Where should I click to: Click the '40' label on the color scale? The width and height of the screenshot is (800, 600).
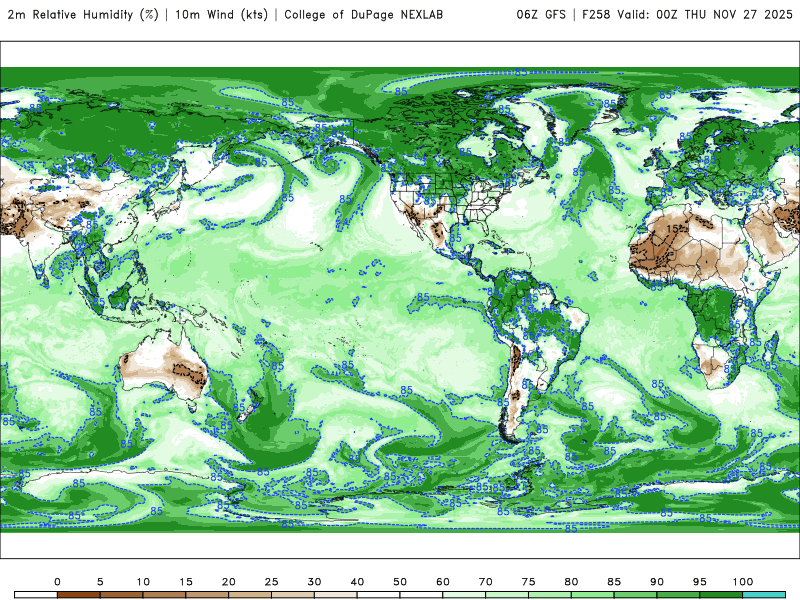pos(357,582)
